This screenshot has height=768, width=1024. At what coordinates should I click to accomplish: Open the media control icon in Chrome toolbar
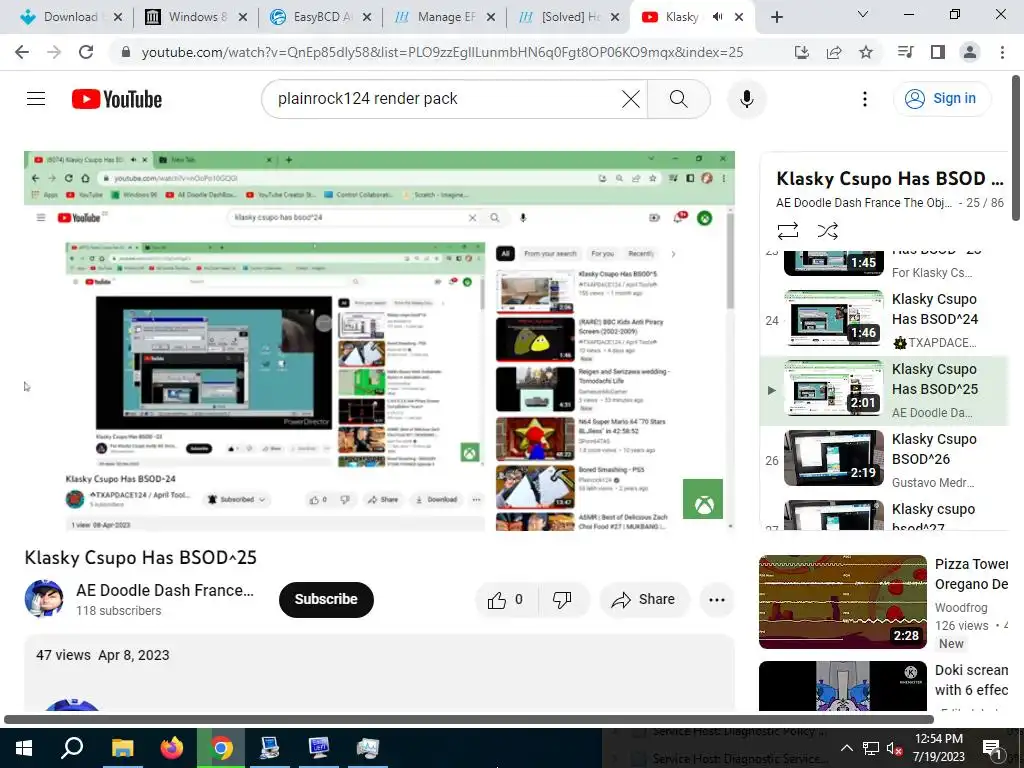coord(905,52)
